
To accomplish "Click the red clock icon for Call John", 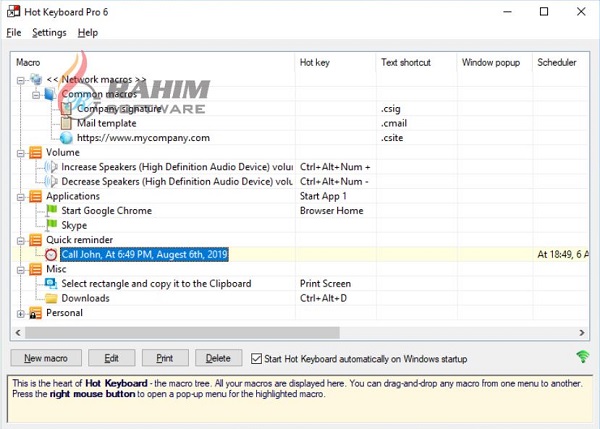I will (51, 254).
